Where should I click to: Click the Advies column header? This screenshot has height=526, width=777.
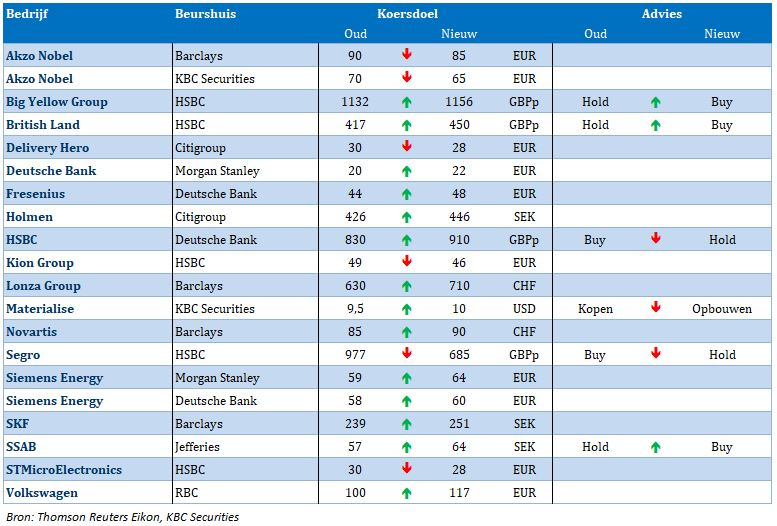click(x=662, y=14)
